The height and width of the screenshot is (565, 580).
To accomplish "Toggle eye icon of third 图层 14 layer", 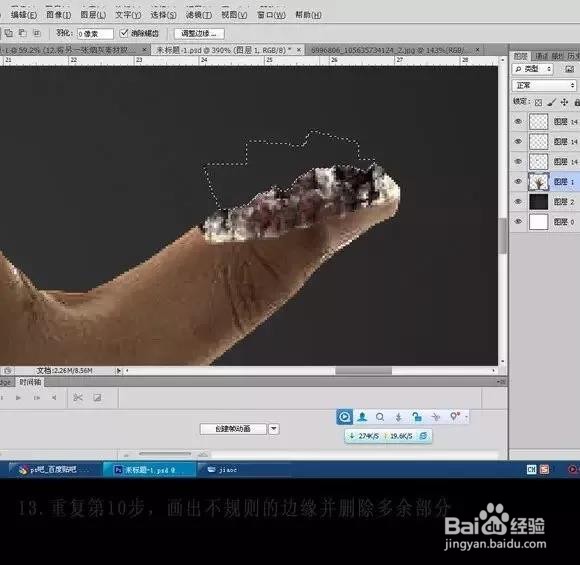I will [518, 161].
